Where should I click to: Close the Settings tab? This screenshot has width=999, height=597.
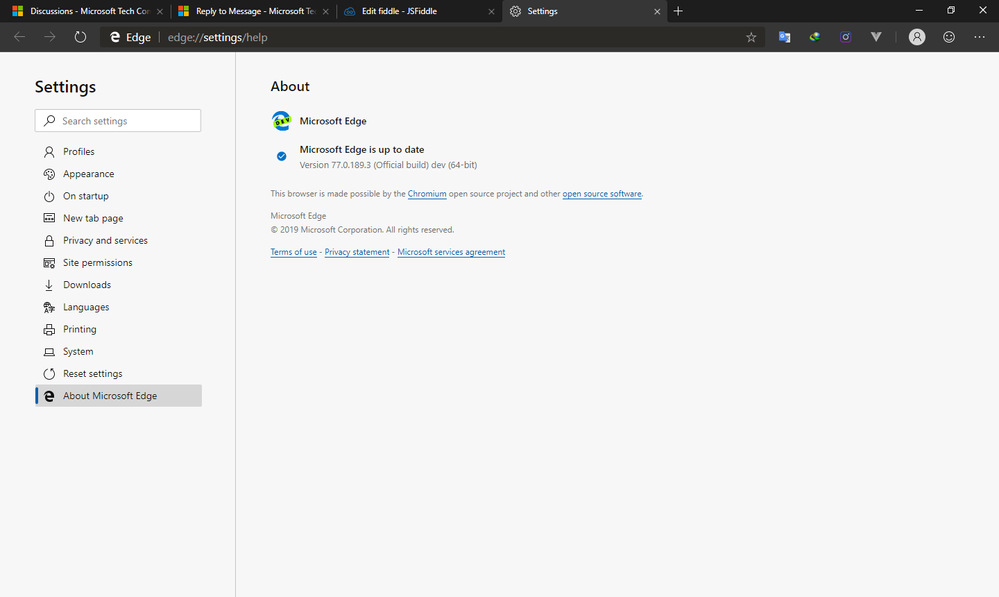click(657, 11)
